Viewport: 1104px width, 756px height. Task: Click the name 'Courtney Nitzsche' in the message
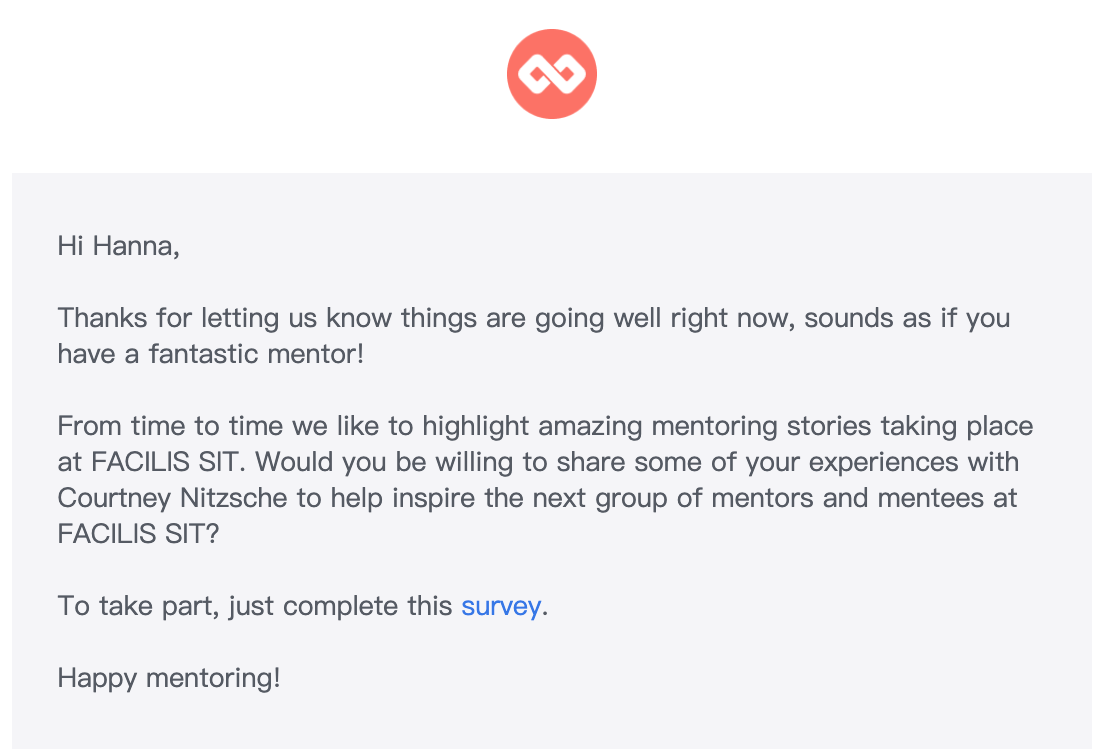click(x=172, y=498)
